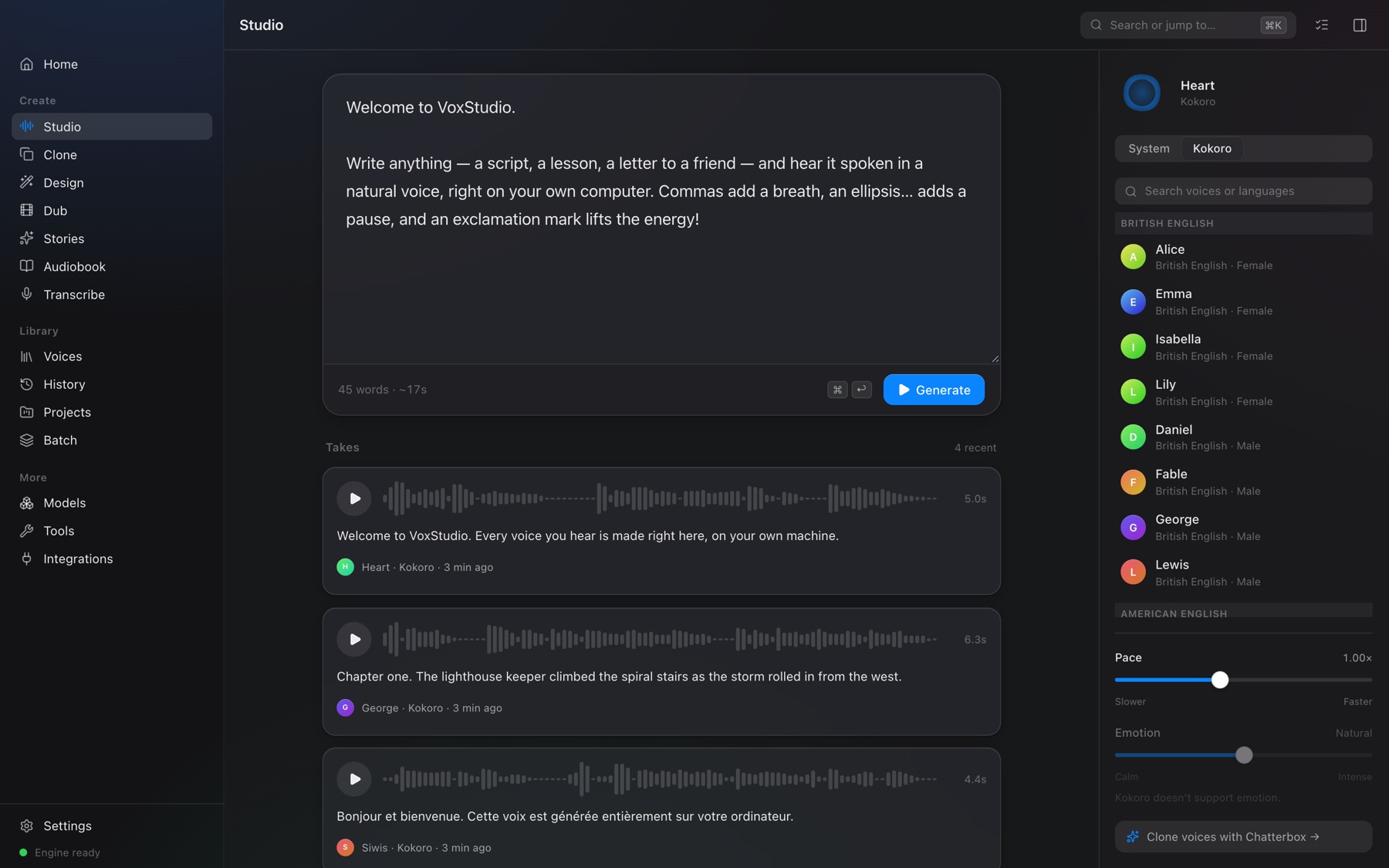Play the Bonjour et bienvenue take

click(354, 779)
